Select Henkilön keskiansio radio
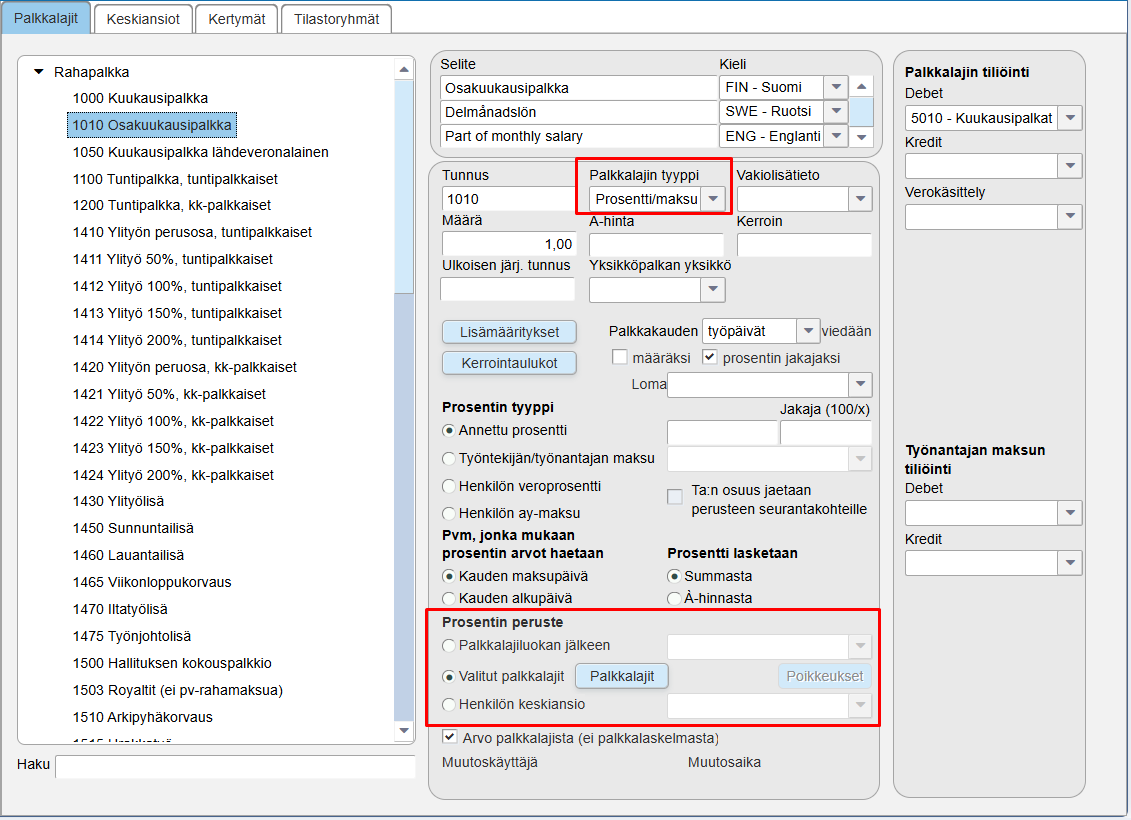Screen dimensions: 1131x820 tap(449, 705)
